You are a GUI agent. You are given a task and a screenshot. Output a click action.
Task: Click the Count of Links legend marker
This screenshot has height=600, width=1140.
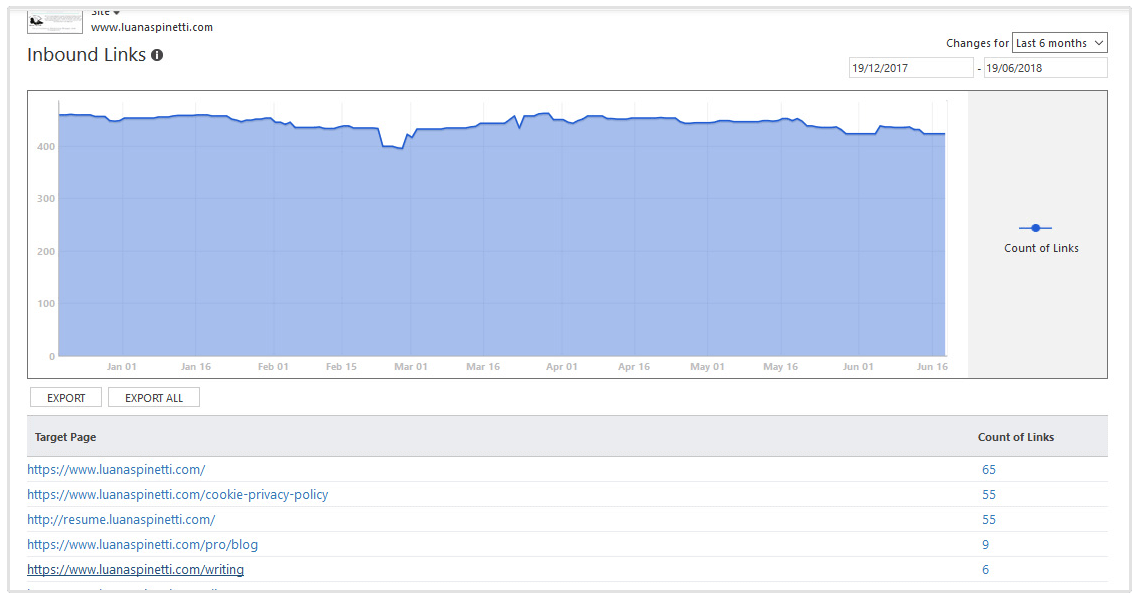[1035, 228]
